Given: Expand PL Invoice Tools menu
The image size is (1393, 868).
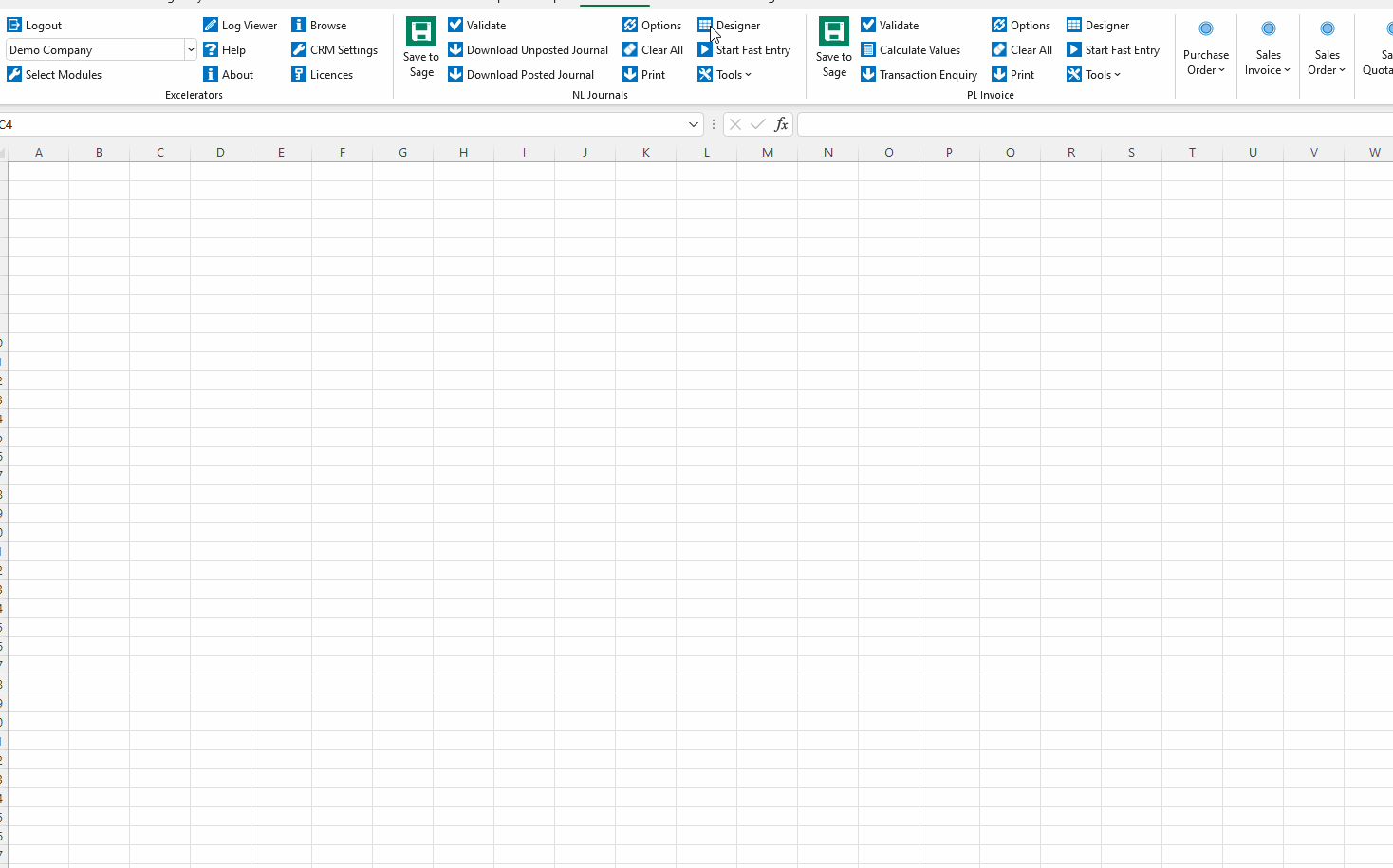Looking at the screenshot, I should [1094, 75].
